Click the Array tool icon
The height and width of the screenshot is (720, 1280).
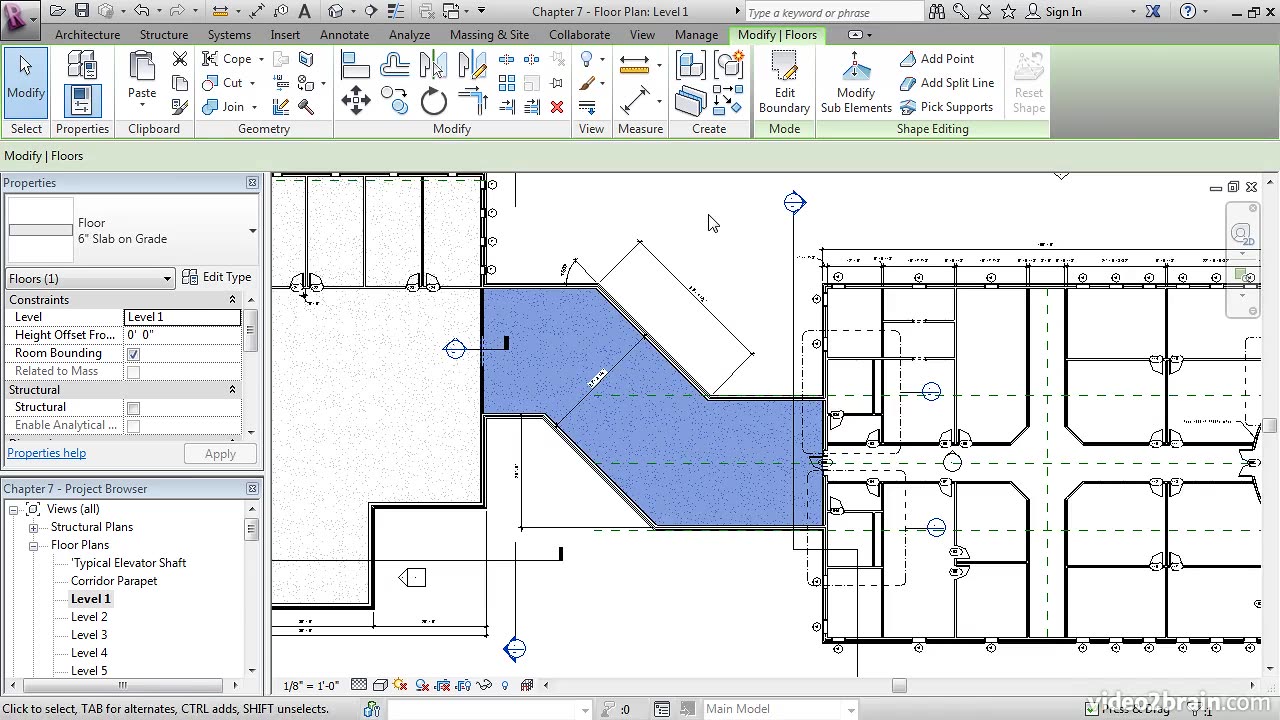click(x=507, y=83)
